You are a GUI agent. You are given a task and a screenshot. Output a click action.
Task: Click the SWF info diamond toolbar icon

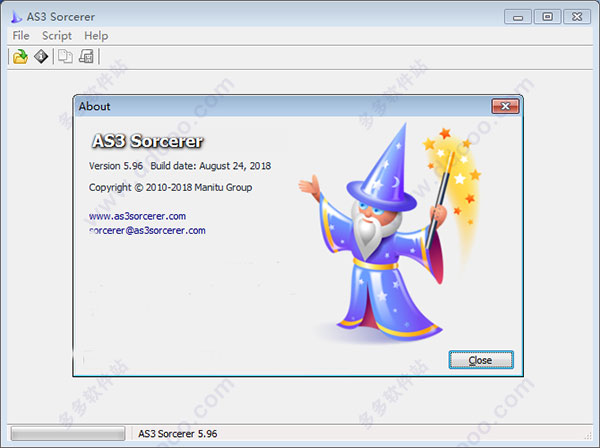pos(41,57)
